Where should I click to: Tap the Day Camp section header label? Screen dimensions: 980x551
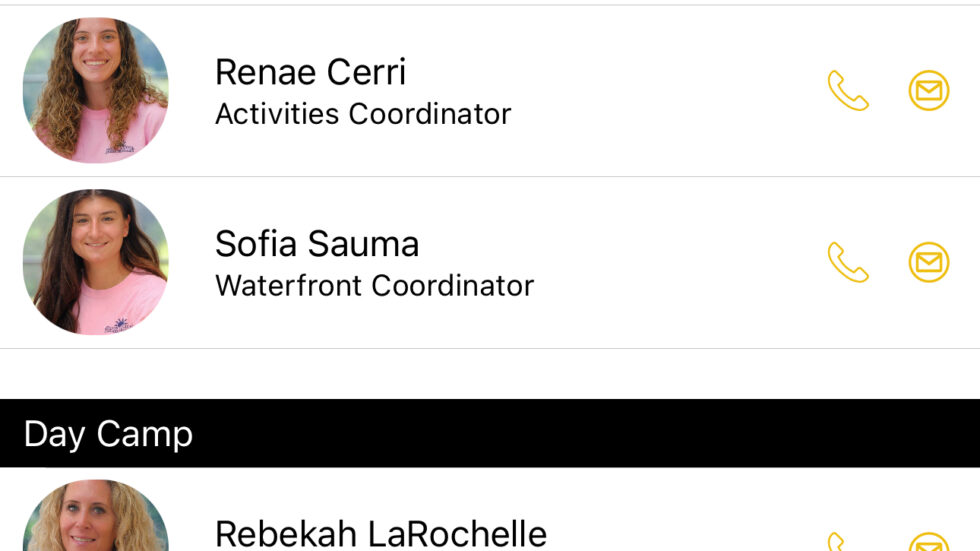(108, 434)
